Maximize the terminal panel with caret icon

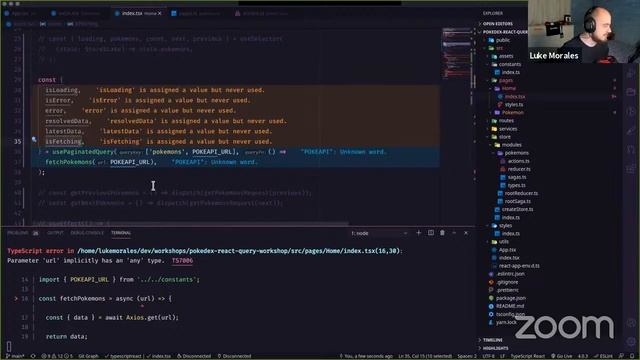pyautogui.click(x=454, y=233)
